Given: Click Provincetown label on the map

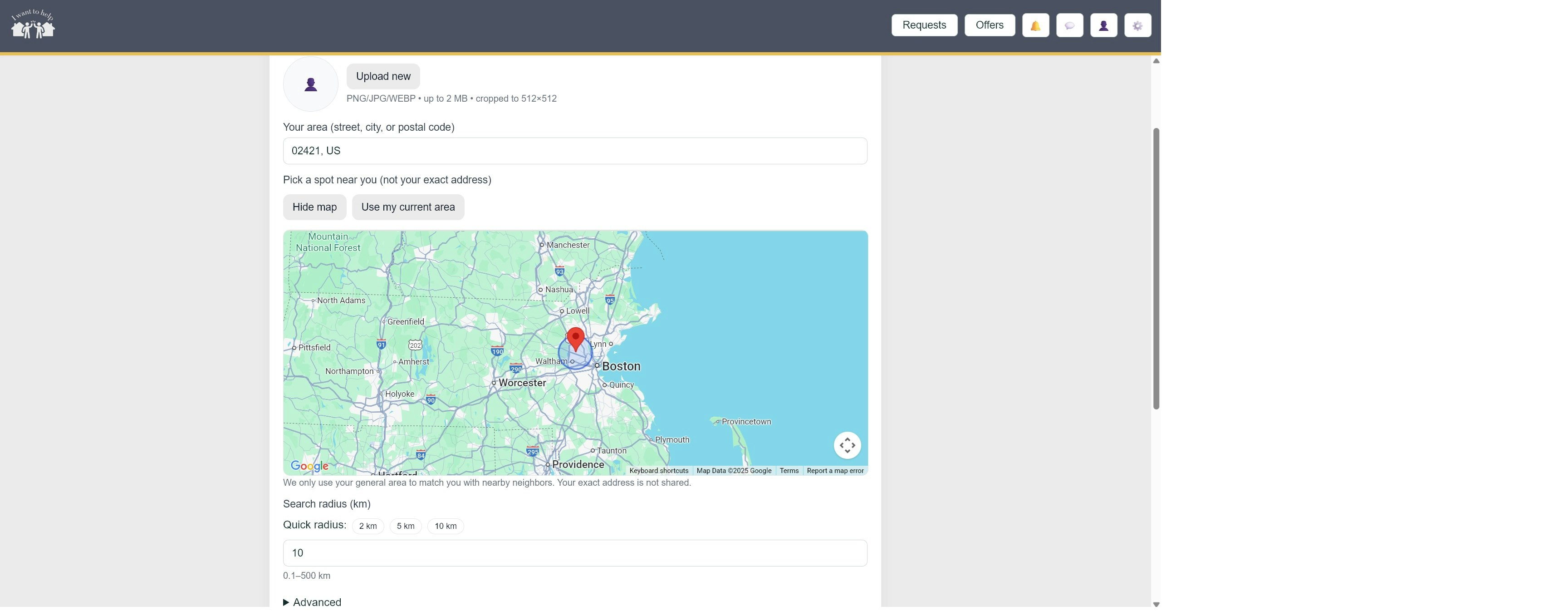Looking at the screenshot, I should pos(746,422).
